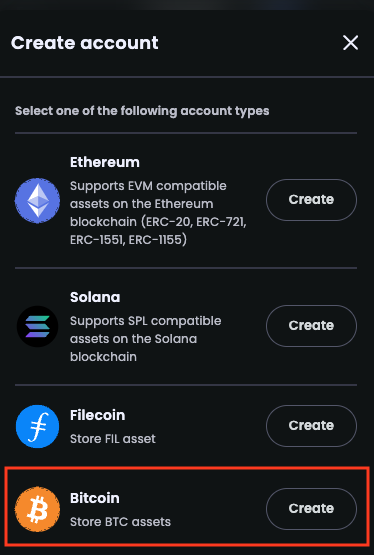Screen dimensions: 374x555
Task: Create a Solana account
Action: [x=311, y=326]
